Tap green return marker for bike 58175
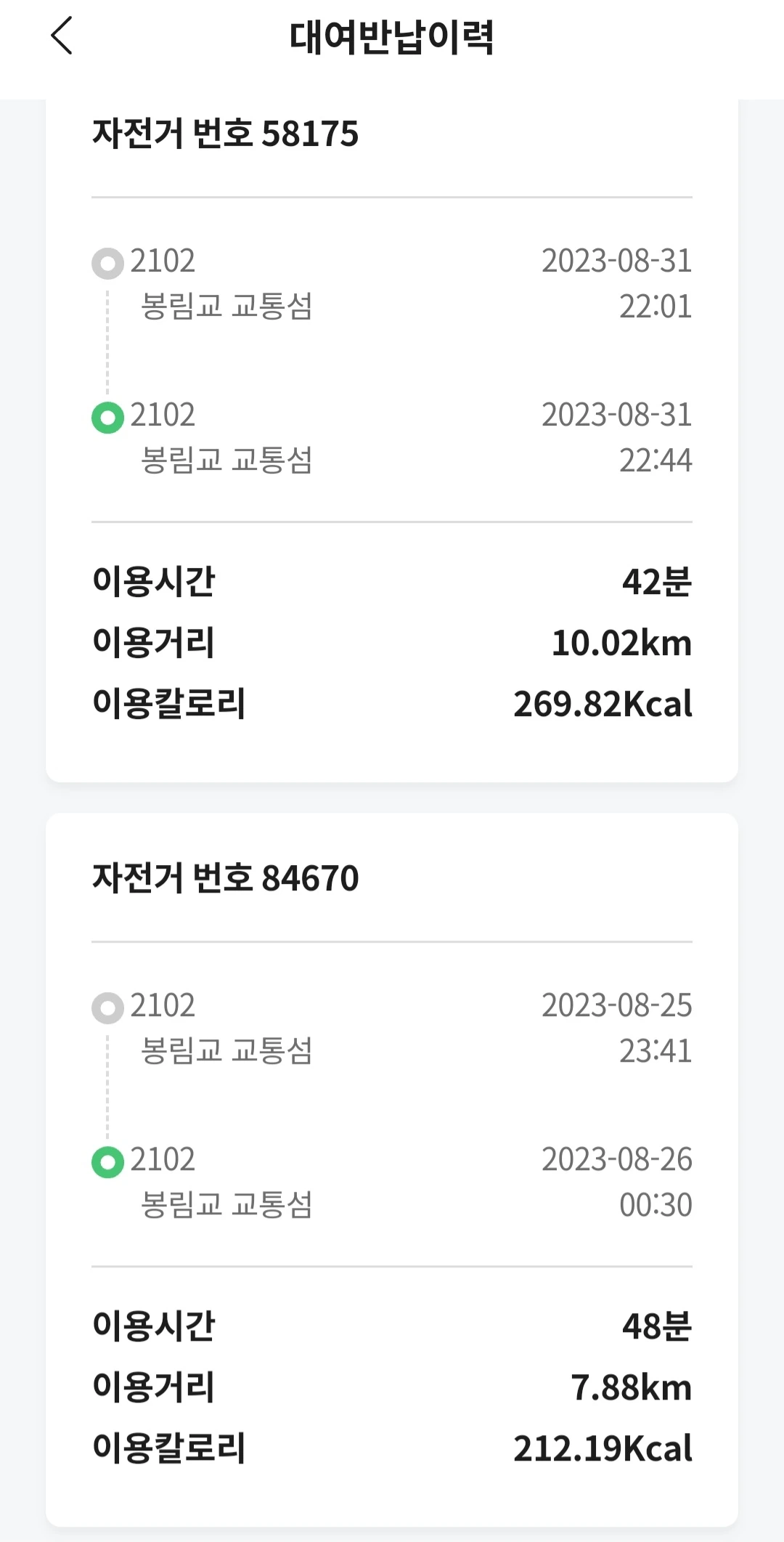 pyautogui.click(x=107, y=418)
